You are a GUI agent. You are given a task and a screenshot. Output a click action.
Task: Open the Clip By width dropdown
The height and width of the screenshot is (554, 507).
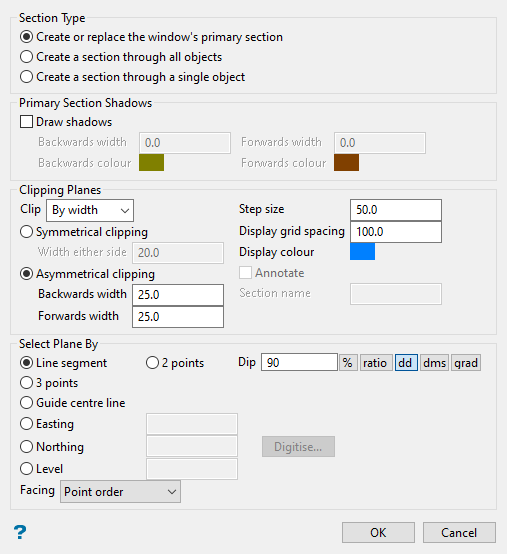coord(90,210)
